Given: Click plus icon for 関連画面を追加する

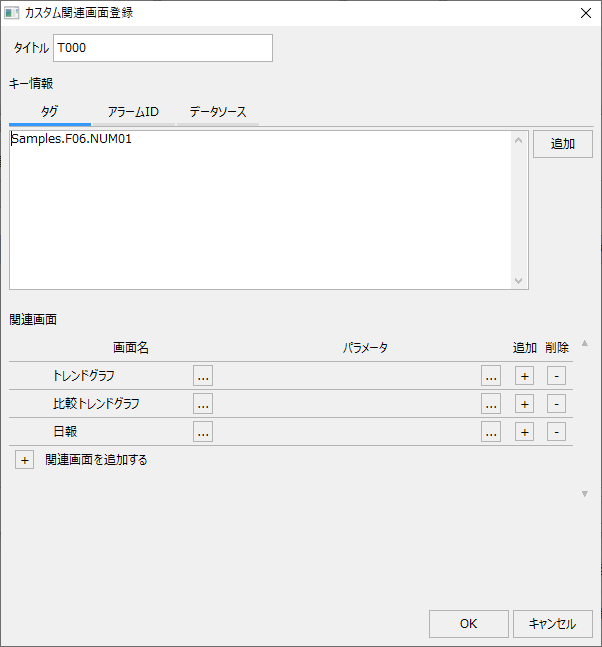Looking at the screenshot, I should point(25,460).
